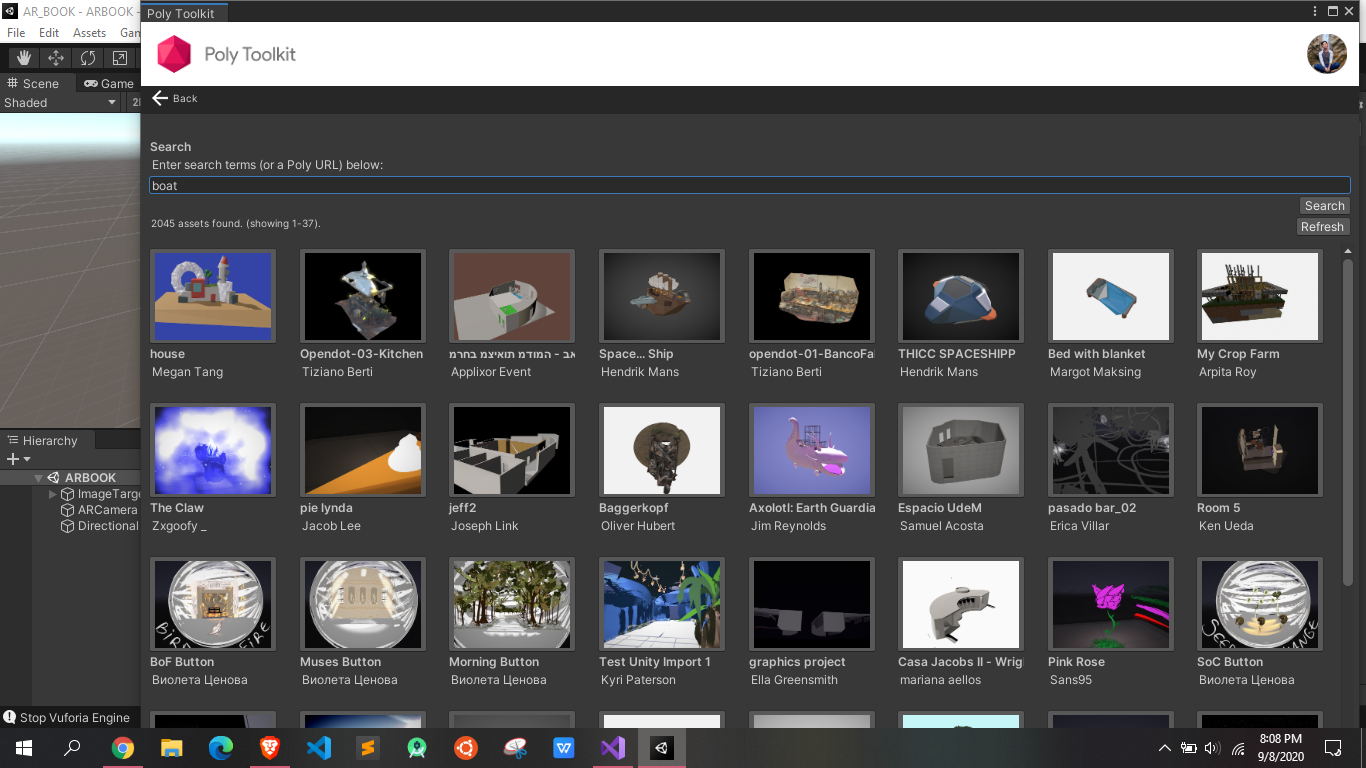Select the Bed with blanket thumbnail
Image resolution: width=1366 pixels, height=768 pixels.
click(1111, 296)
